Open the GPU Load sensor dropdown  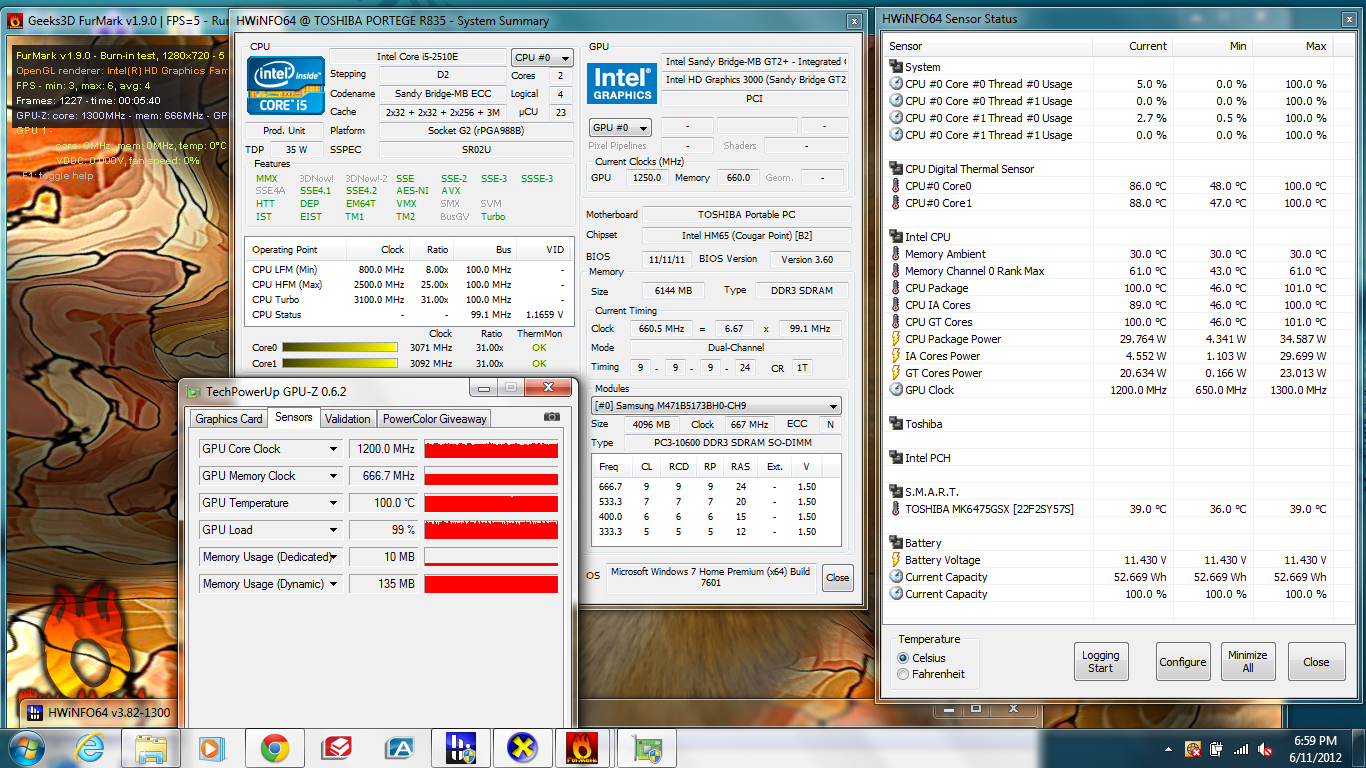point(332,530)
